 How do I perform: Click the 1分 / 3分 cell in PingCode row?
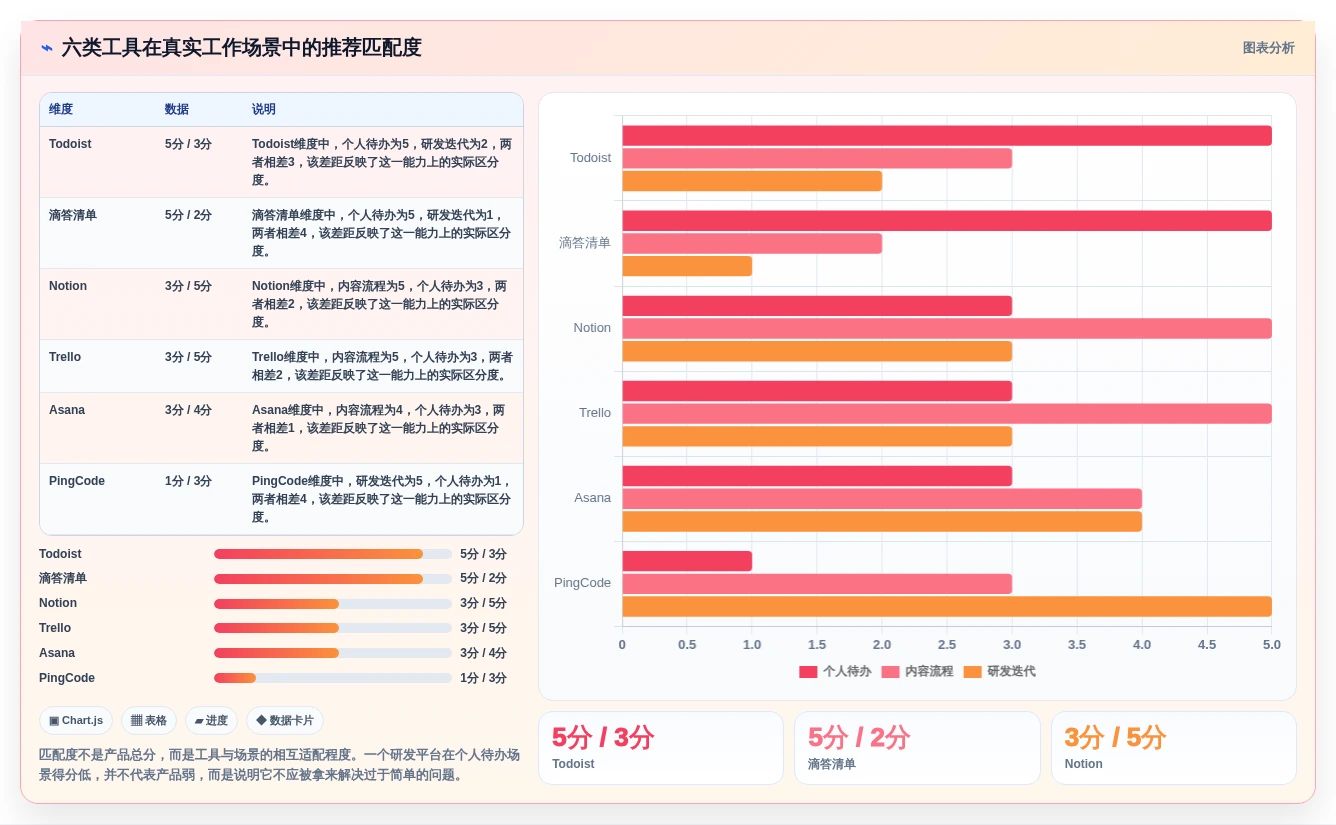[x=188, y=481]
